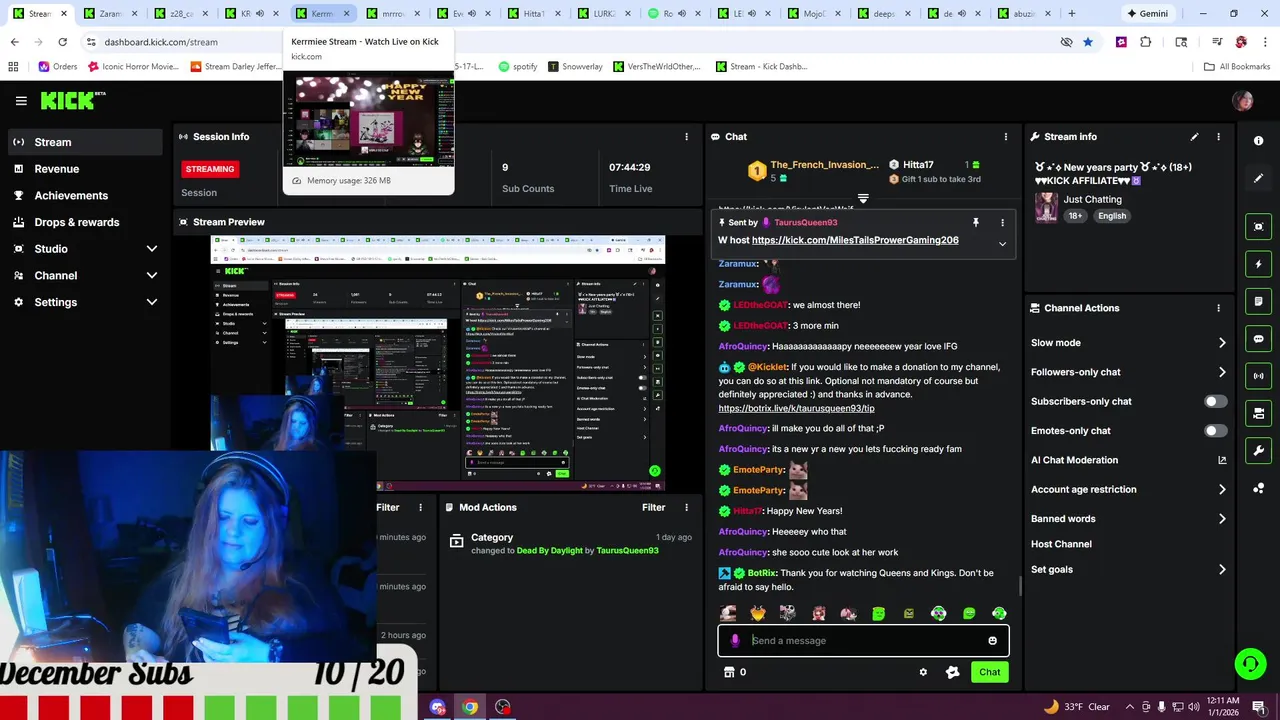This screenshot has width=1280, height=720.
Task: Open Stream info panel options menu
Action: 1218,137
